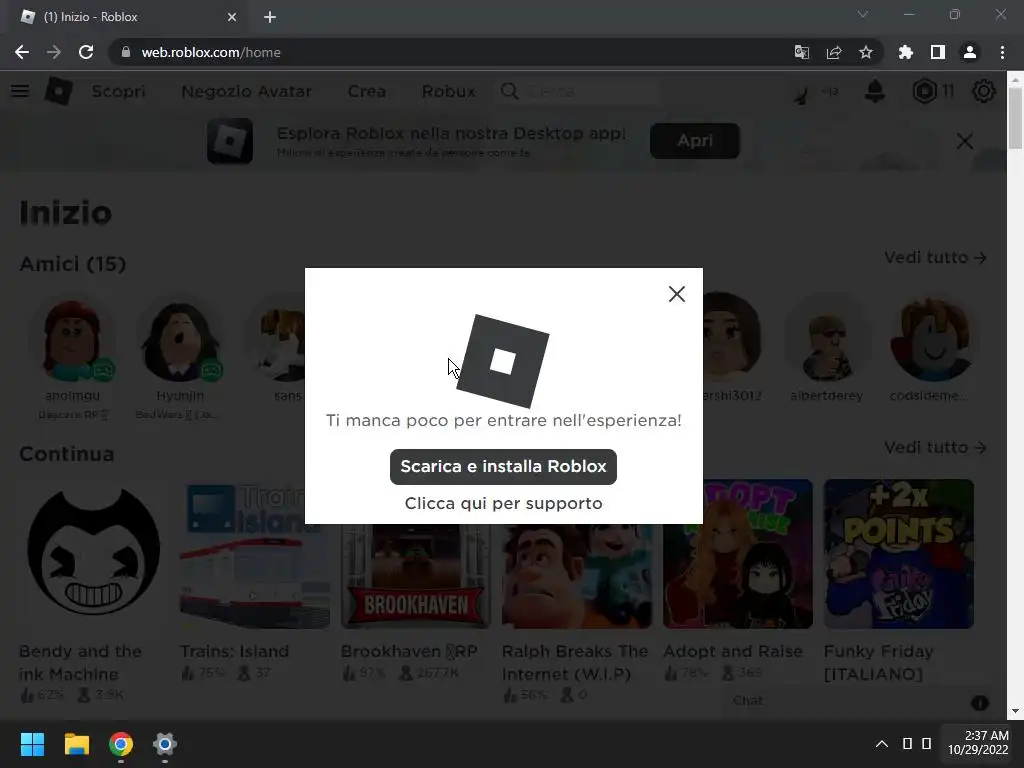Screen dimensions: 1024x768
Task: Click Apri desktop app button
Action: pos(695,140)
